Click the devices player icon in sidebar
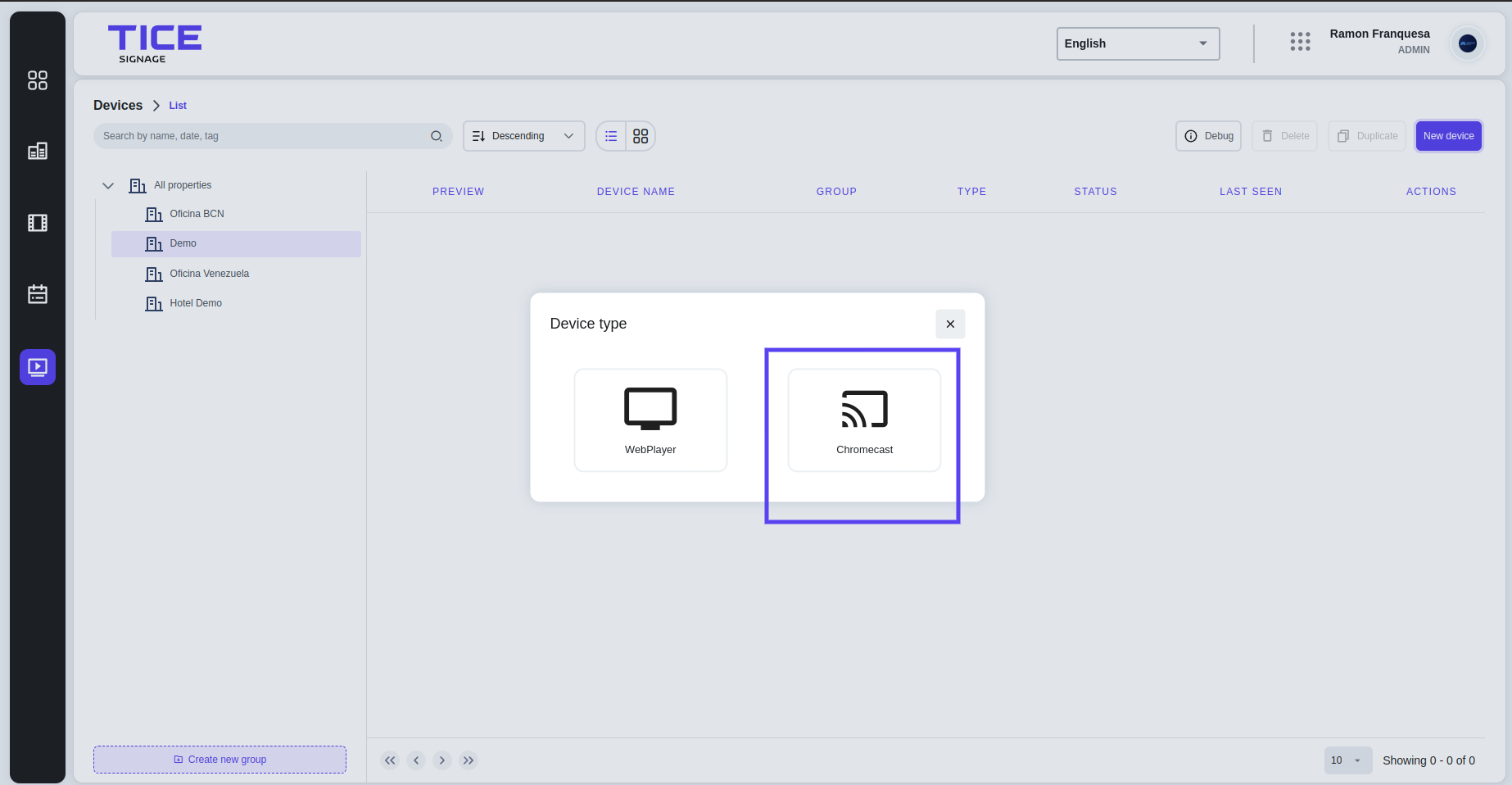The image size is (1512, 785). click(38, 367)
